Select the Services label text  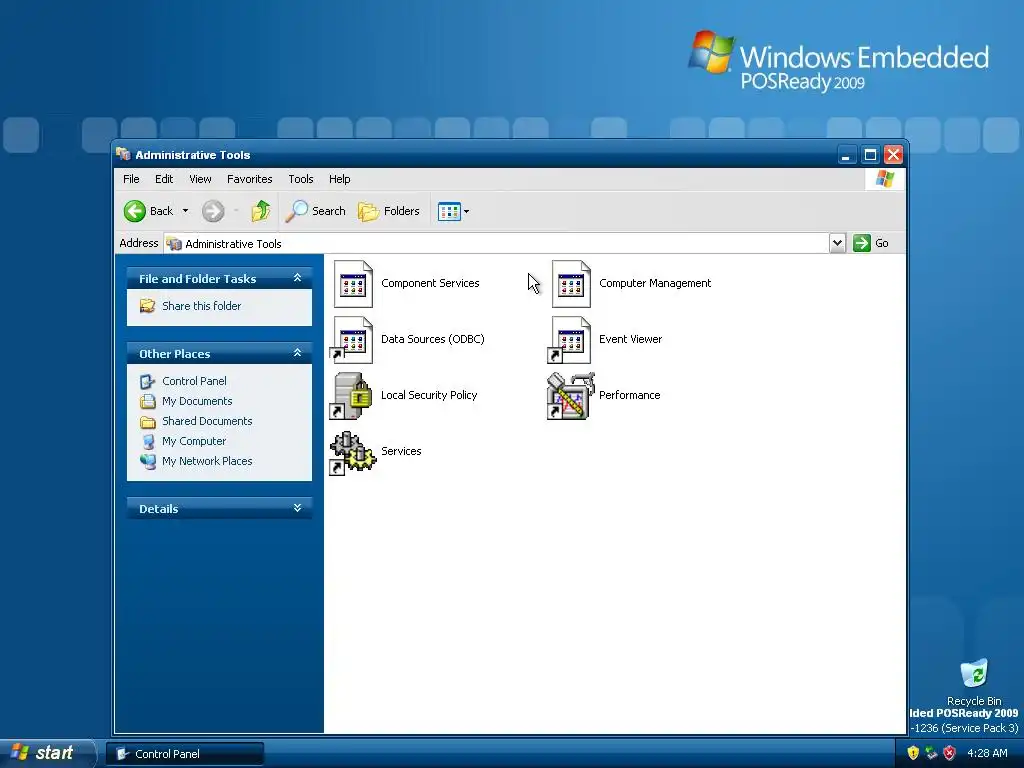(401, 451)
